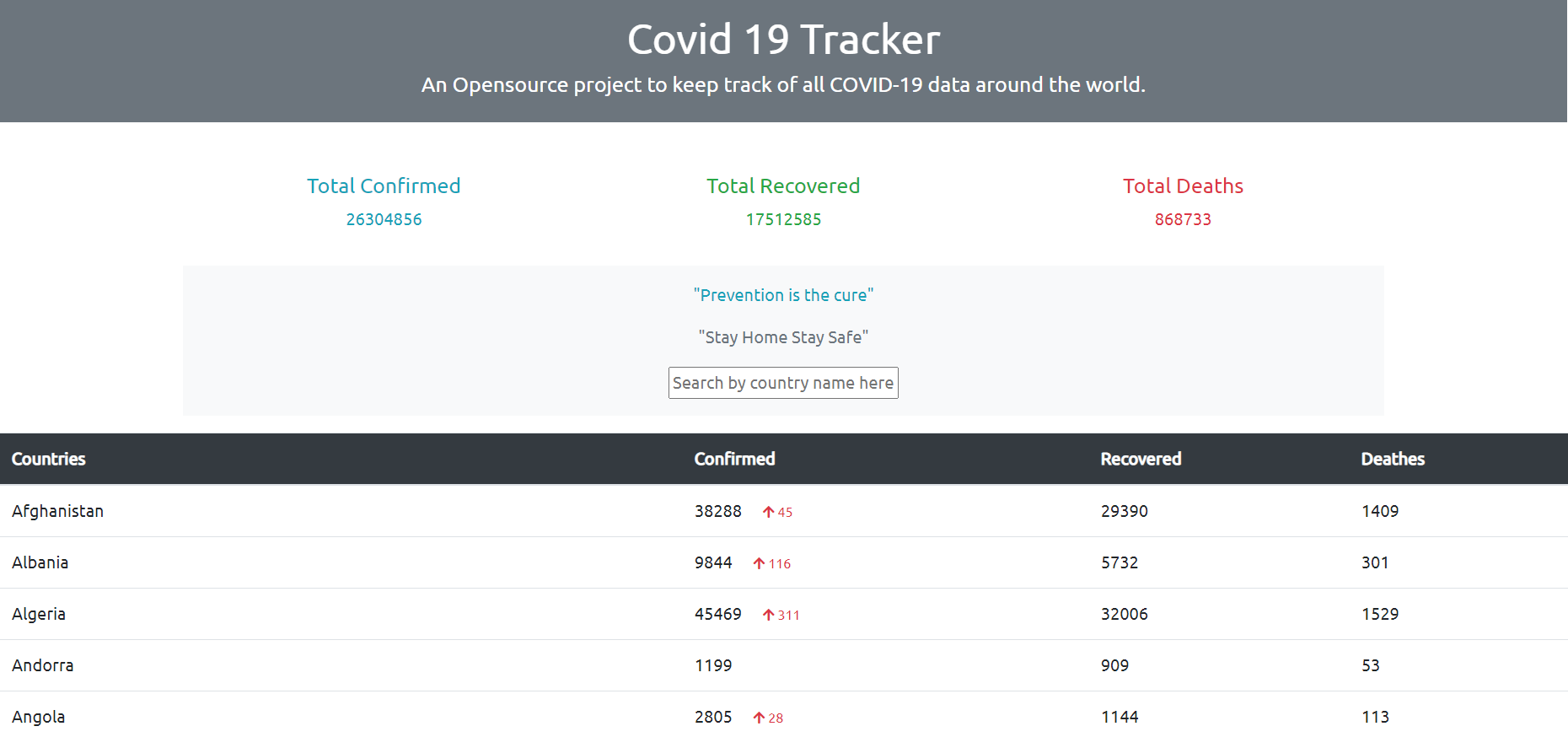Image resolution: width=1568 pixels, height=737 pixels.
Task: Select the Angola country row name
Action: click(x=38, y=717)
